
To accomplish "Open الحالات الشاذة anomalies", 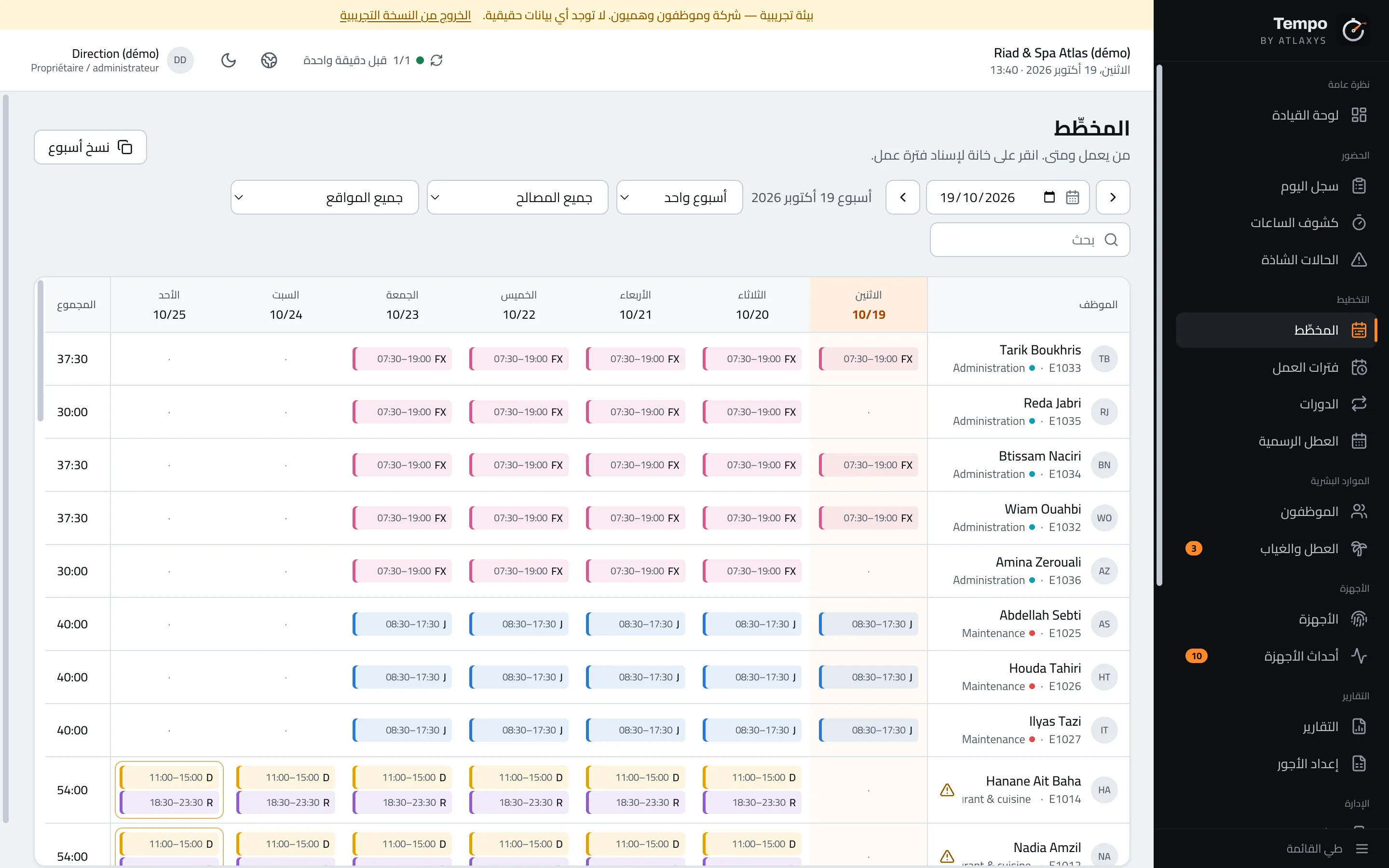I will (x=1277, y=260).
